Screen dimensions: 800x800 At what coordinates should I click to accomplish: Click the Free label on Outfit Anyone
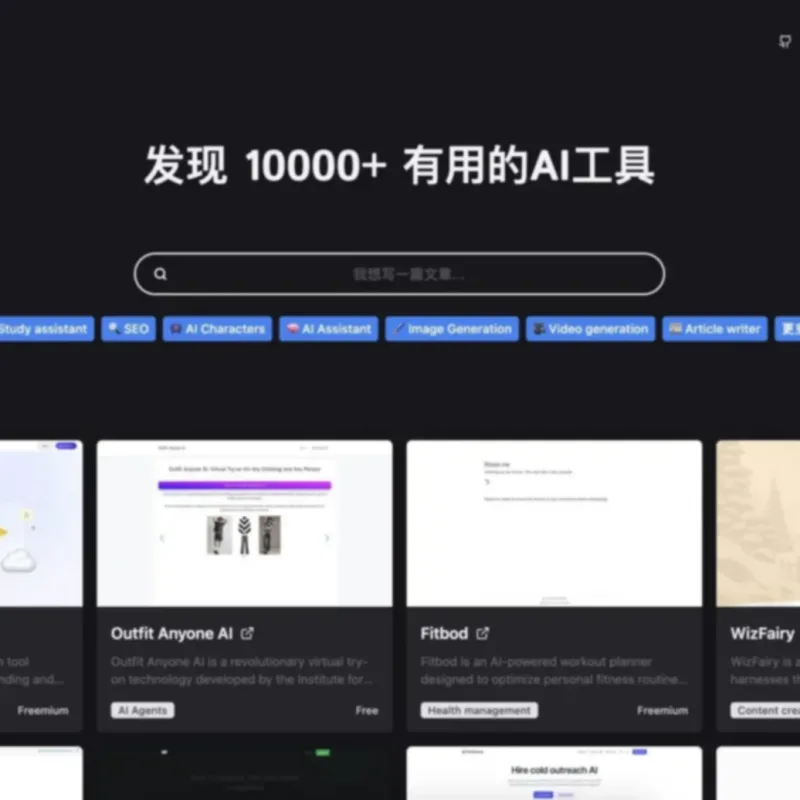pos(367,710)
